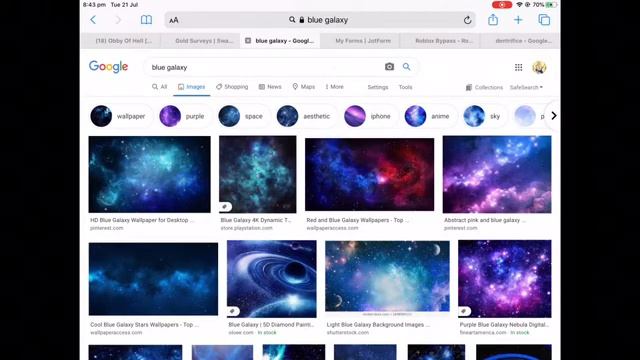Open search Settings
This screenshot has height=360, width=640.
[378, 87]
